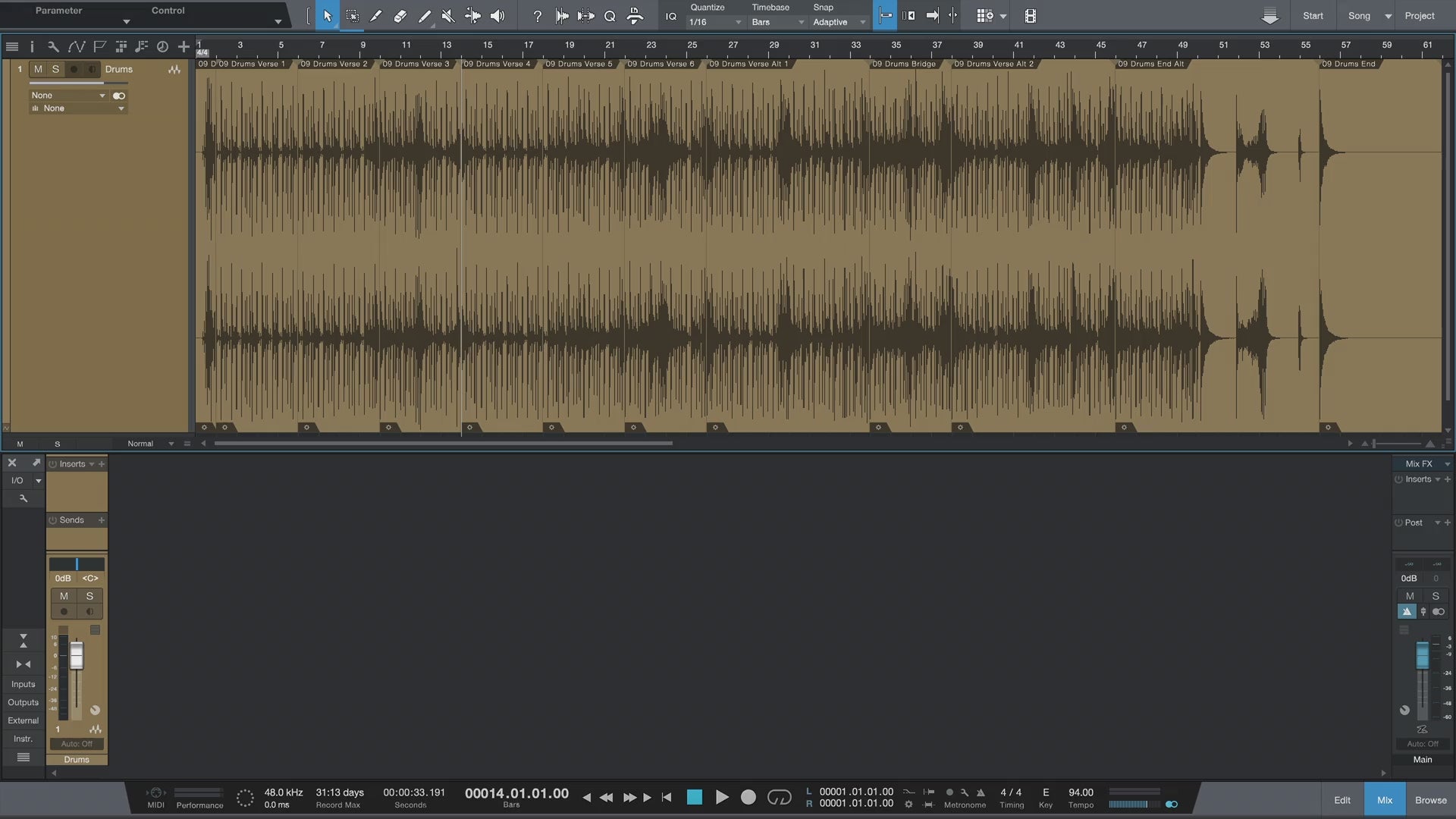The height and width of the screenshot is (819, 1456).
Task: Click bar 21 on the timeline ruler
Action: [x=610, y=45]
